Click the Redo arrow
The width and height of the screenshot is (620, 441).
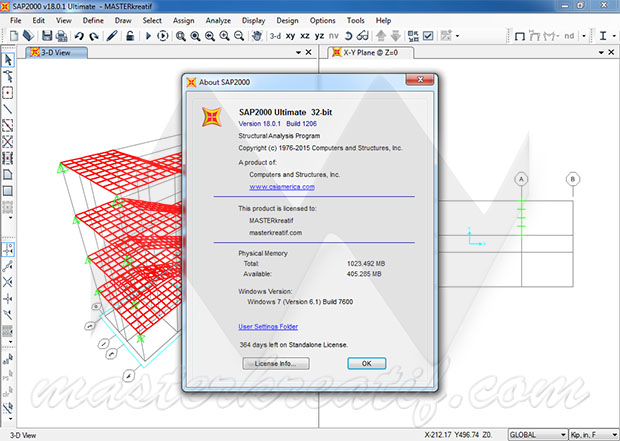tap(94, 36)
